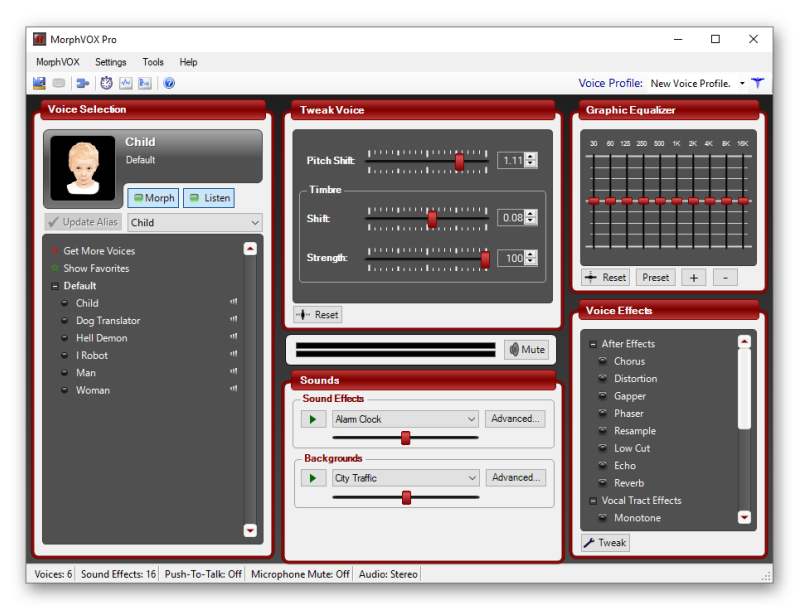The height and width of the screenshot is (610, 800).
Task: Click the Timbre Shift slider handle
Action: tap(432, 219)
